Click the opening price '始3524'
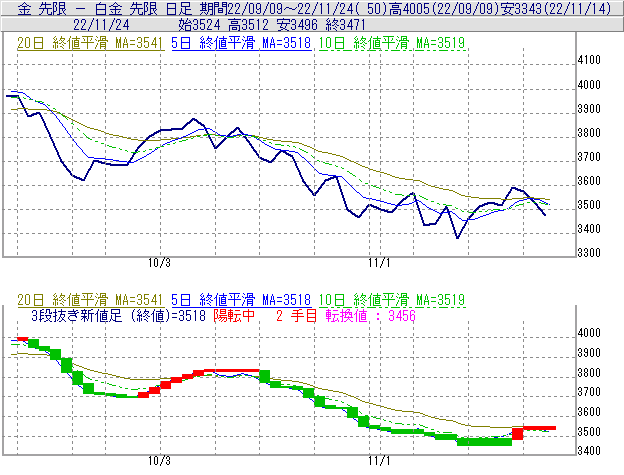Image resolution: width=624 pixels, height=475 pixels. tap(199, 25)
